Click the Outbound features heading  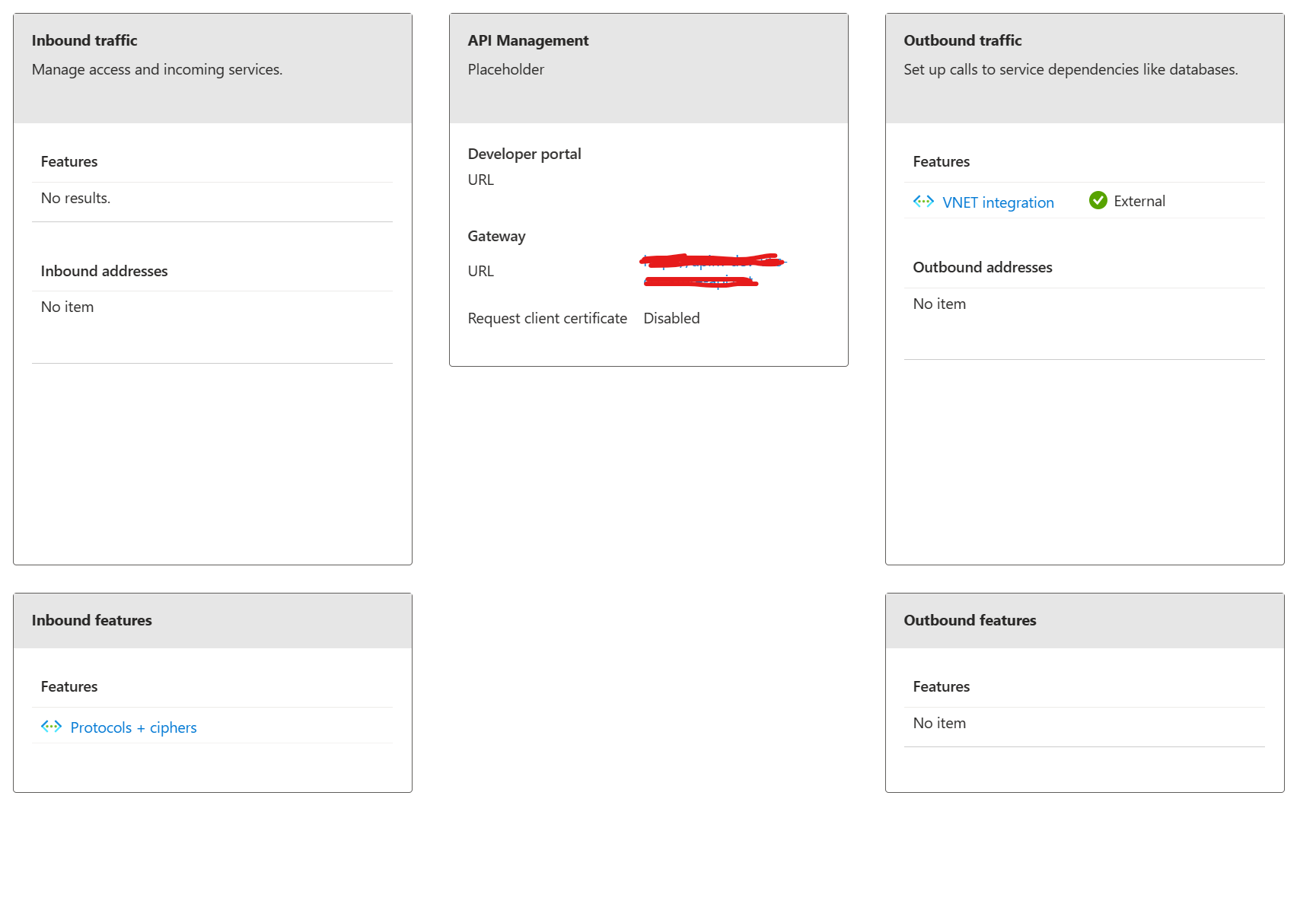(x=970, y=620)
